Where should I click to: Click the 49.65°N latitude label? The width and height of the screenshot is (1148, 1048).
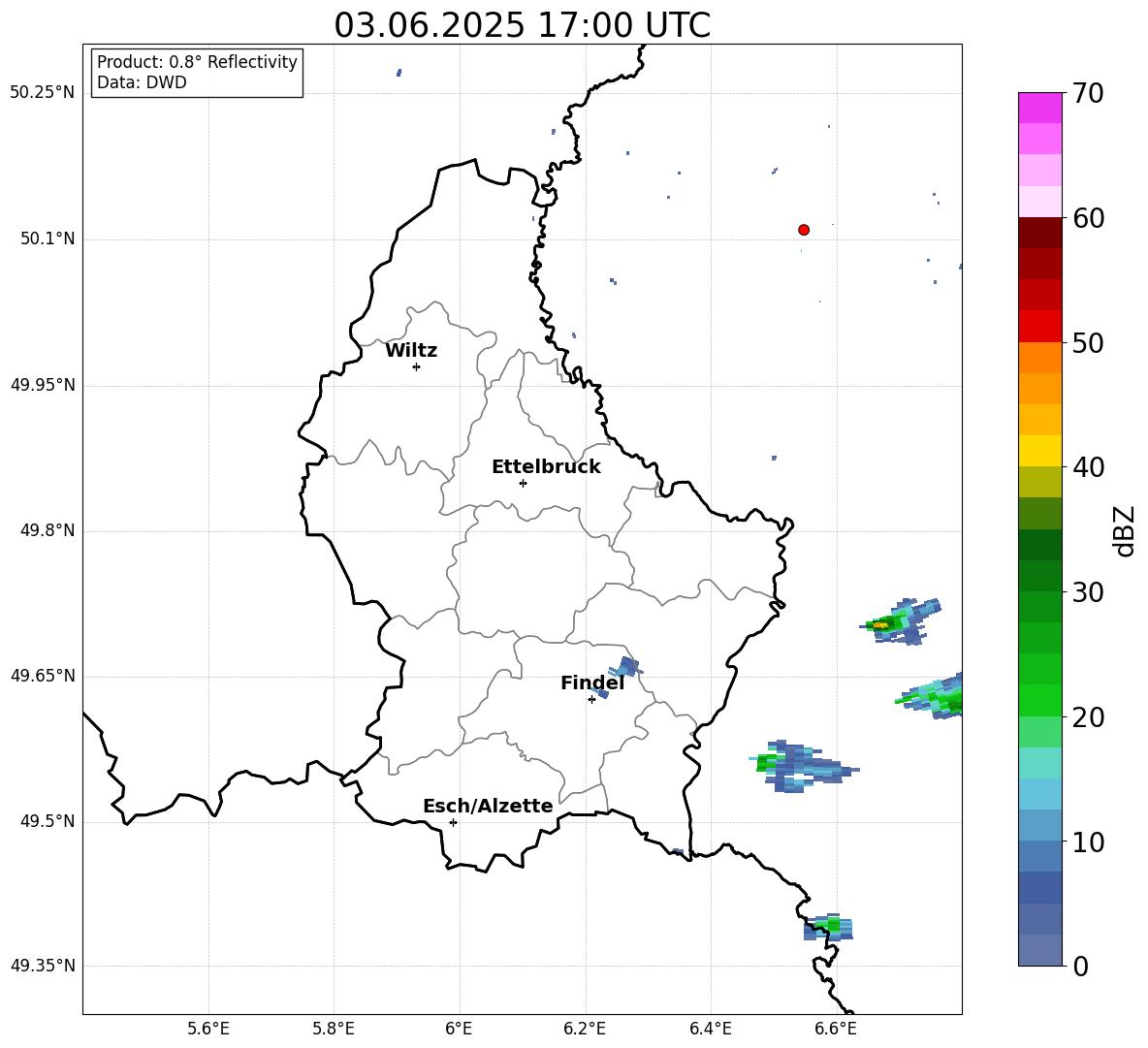click(43, 676)
